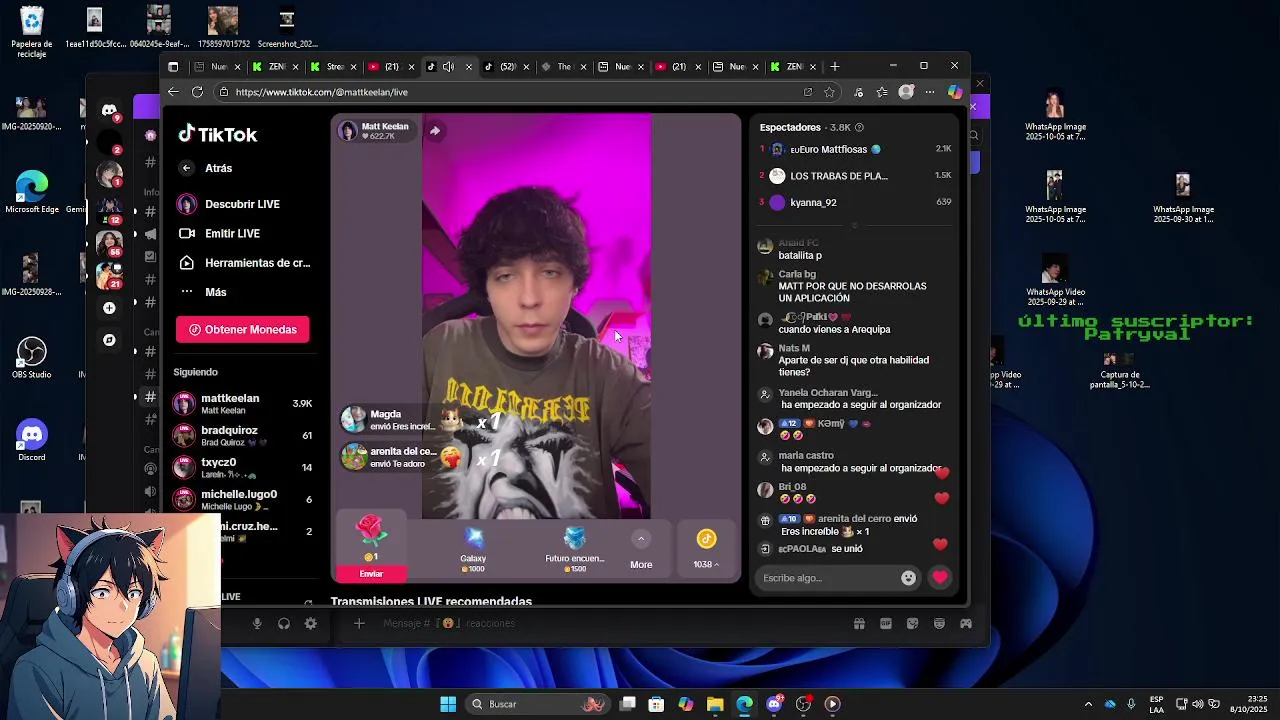Open txycz0 live channel

point(243,467)
